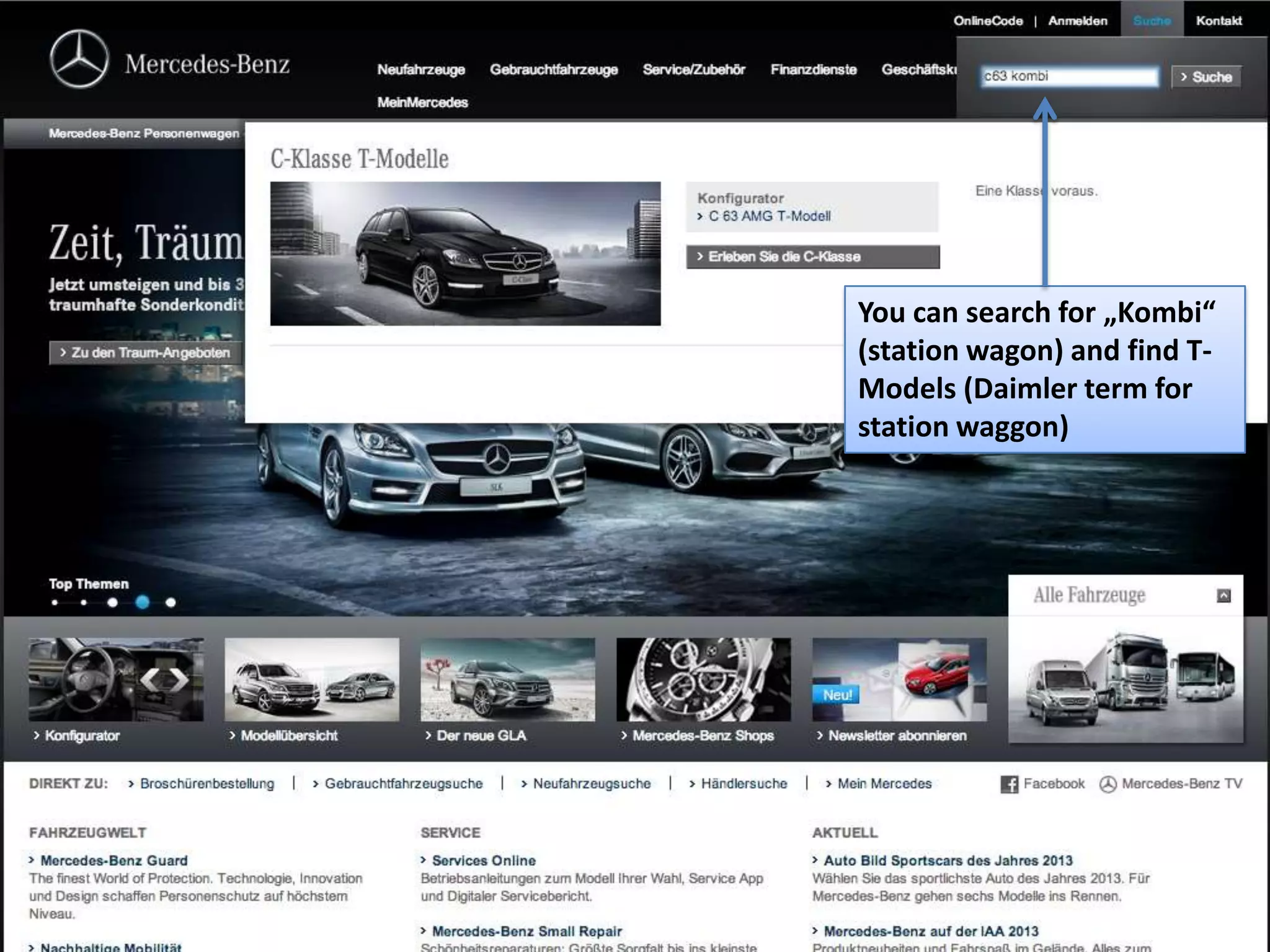The height and width of the screenshot is (952, 1270).
Task: Open the Modellübersicht thumbnail
Action: tap(312, 679)
